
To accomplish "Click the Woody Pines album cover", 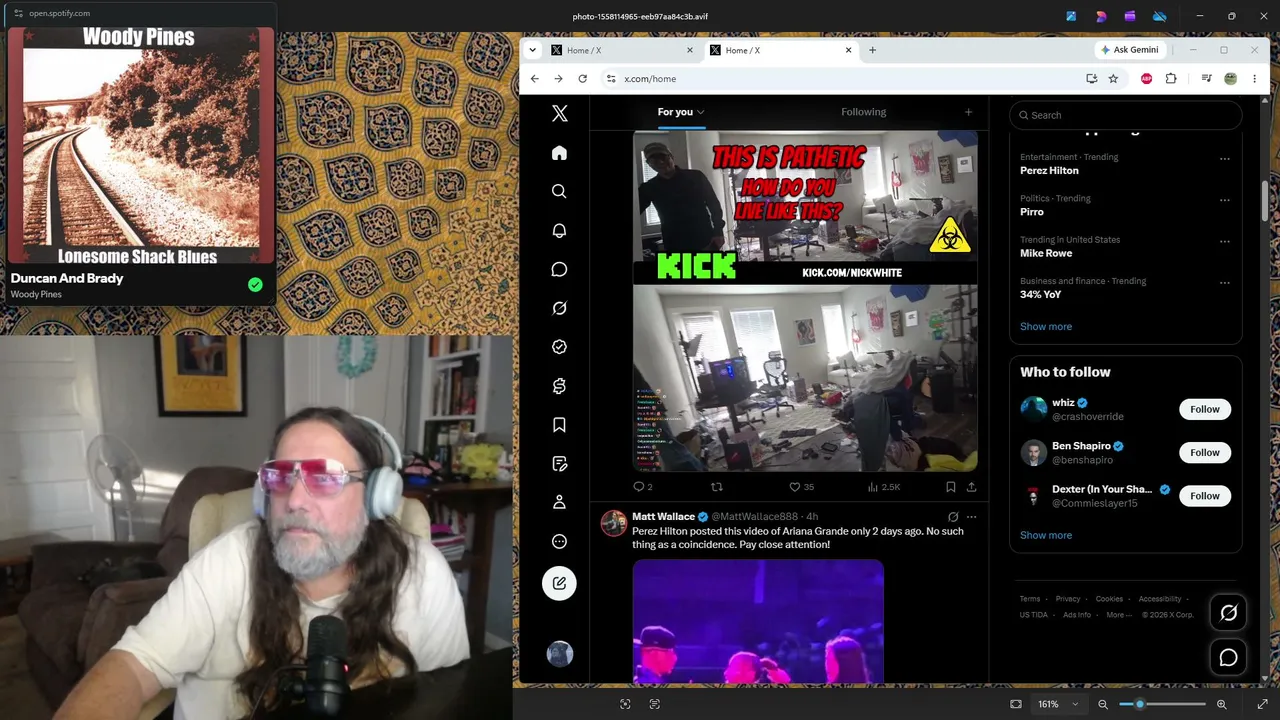I will pyautogui.click(x=139, y=146).
